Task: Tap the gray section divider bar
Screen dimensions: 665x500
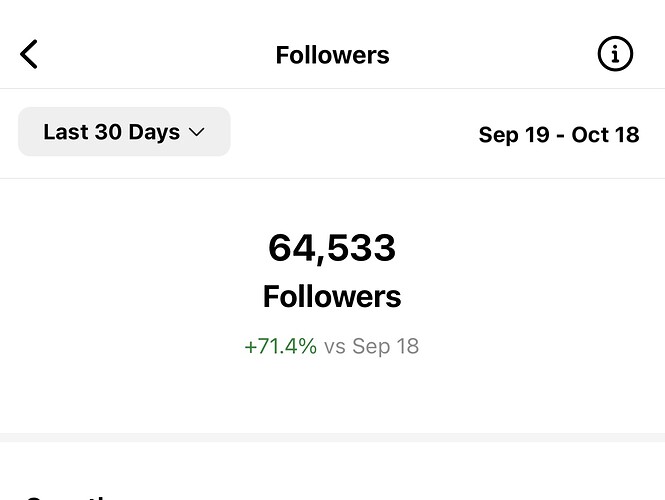Action: (x=332, y=437)
